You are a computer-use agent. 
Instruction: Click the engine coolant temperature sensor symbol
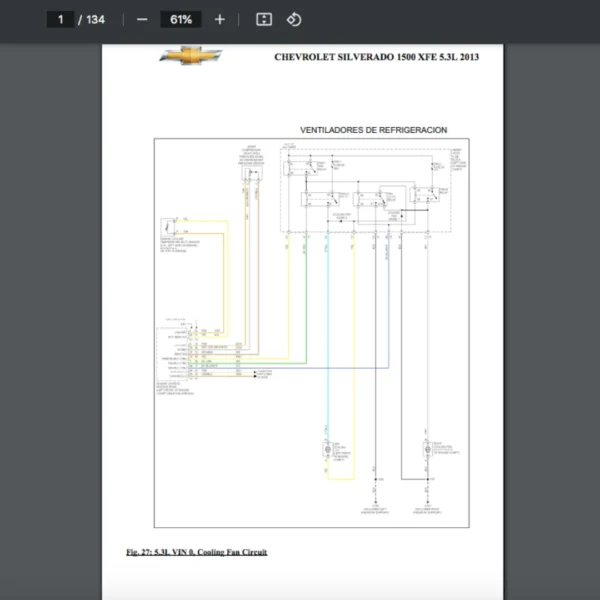[169, 227]
